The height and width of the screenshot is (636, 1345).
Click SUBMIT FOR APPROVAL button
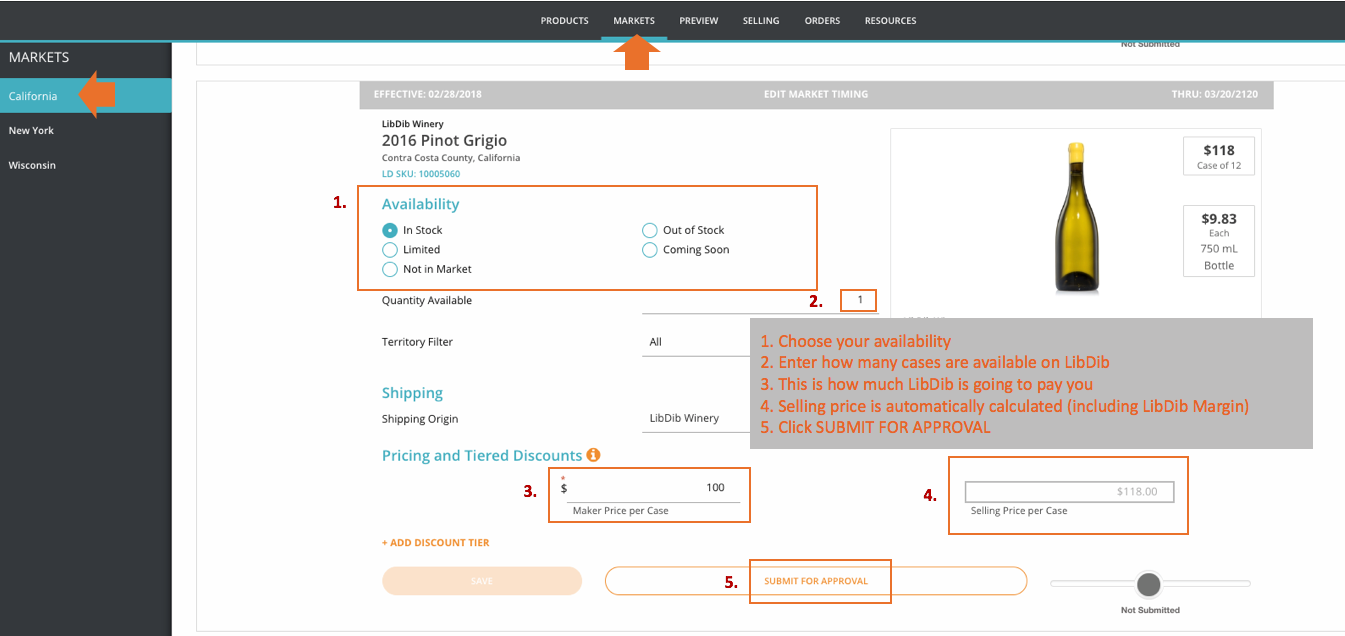[x=816, y=581]
